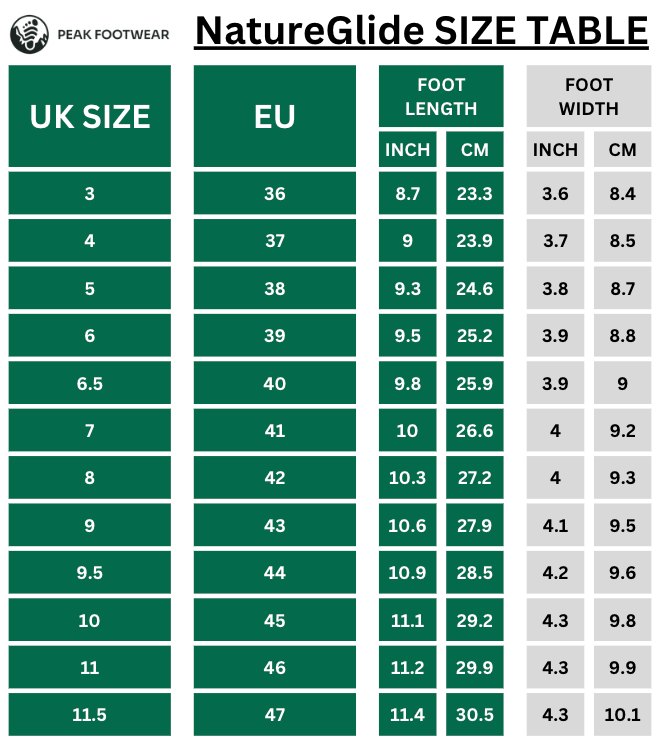Click the FOOT WIDTH header

click(589, 97)
